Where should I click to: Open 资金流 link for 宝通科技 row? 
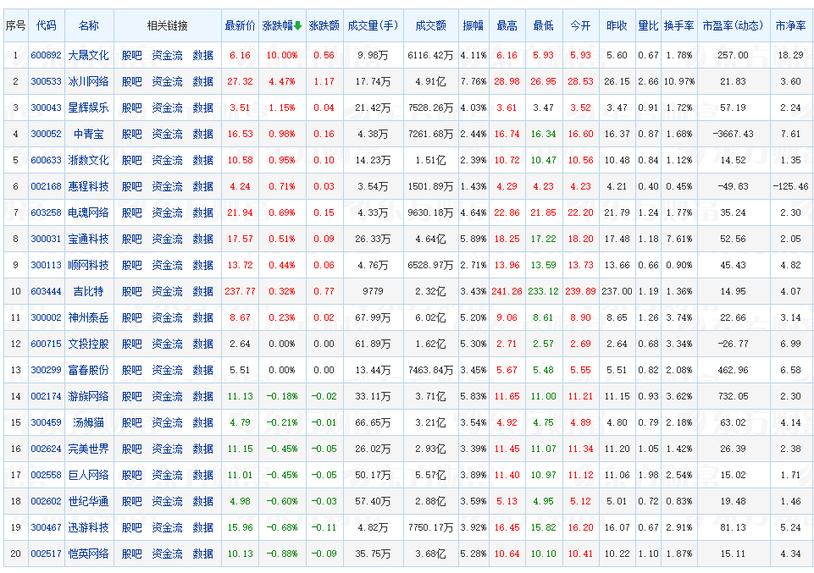[x=167, y=239]
